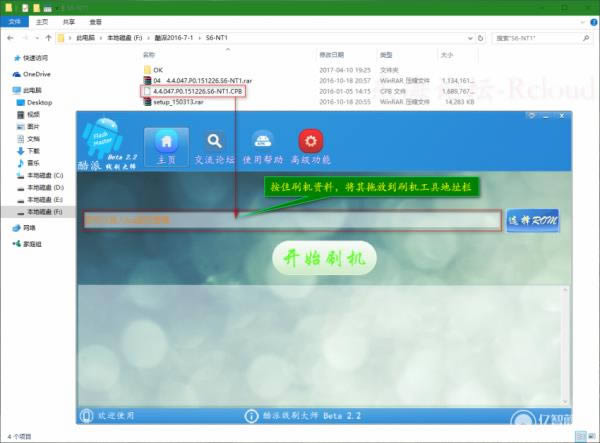Select 本地磁盘 (C:) in navigation pane

coord(45,175)
